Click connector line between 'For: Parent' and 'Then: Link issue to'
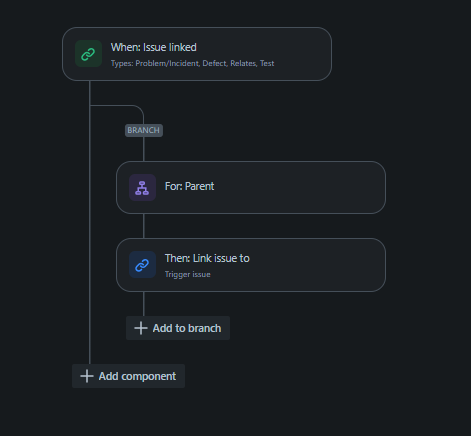This screenshot has width=471, height=436. click(144, 226)
